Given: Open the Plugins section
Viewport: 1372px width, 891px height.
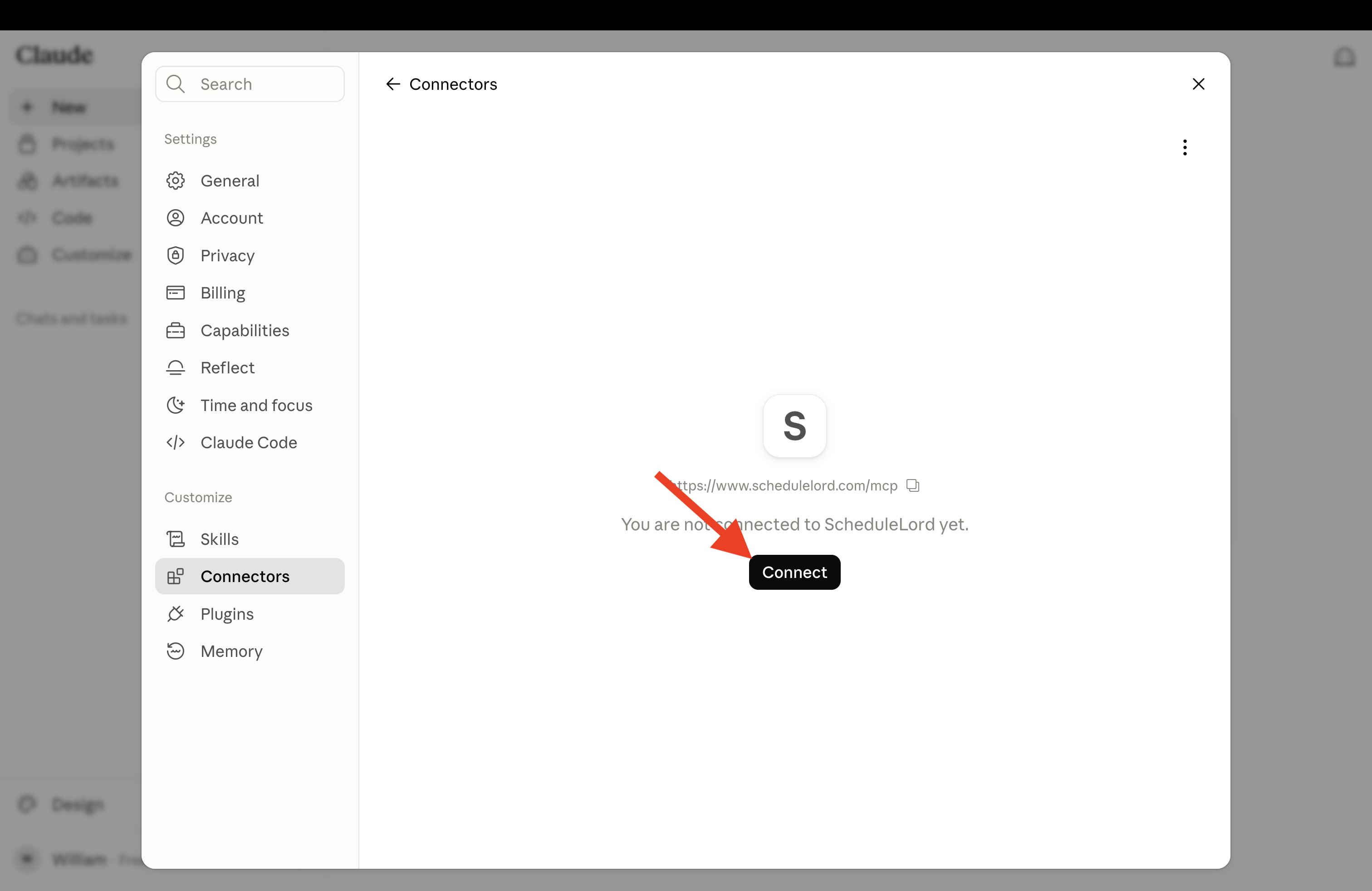Looking at the screenshot, I should 250,614.
